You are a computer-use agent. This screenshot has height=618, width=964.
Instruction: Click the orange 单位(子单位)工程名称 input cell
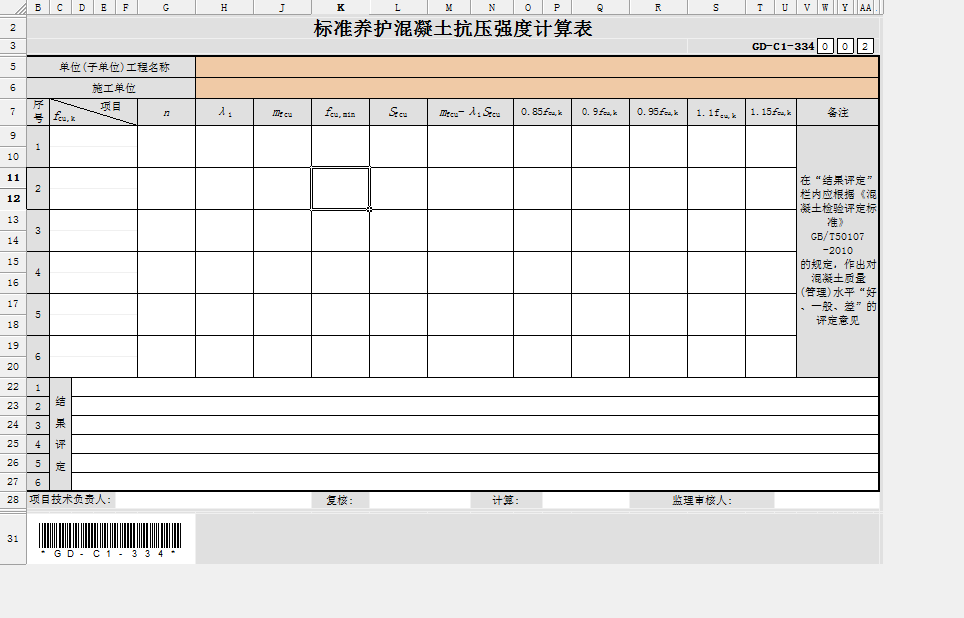point(537,68)
